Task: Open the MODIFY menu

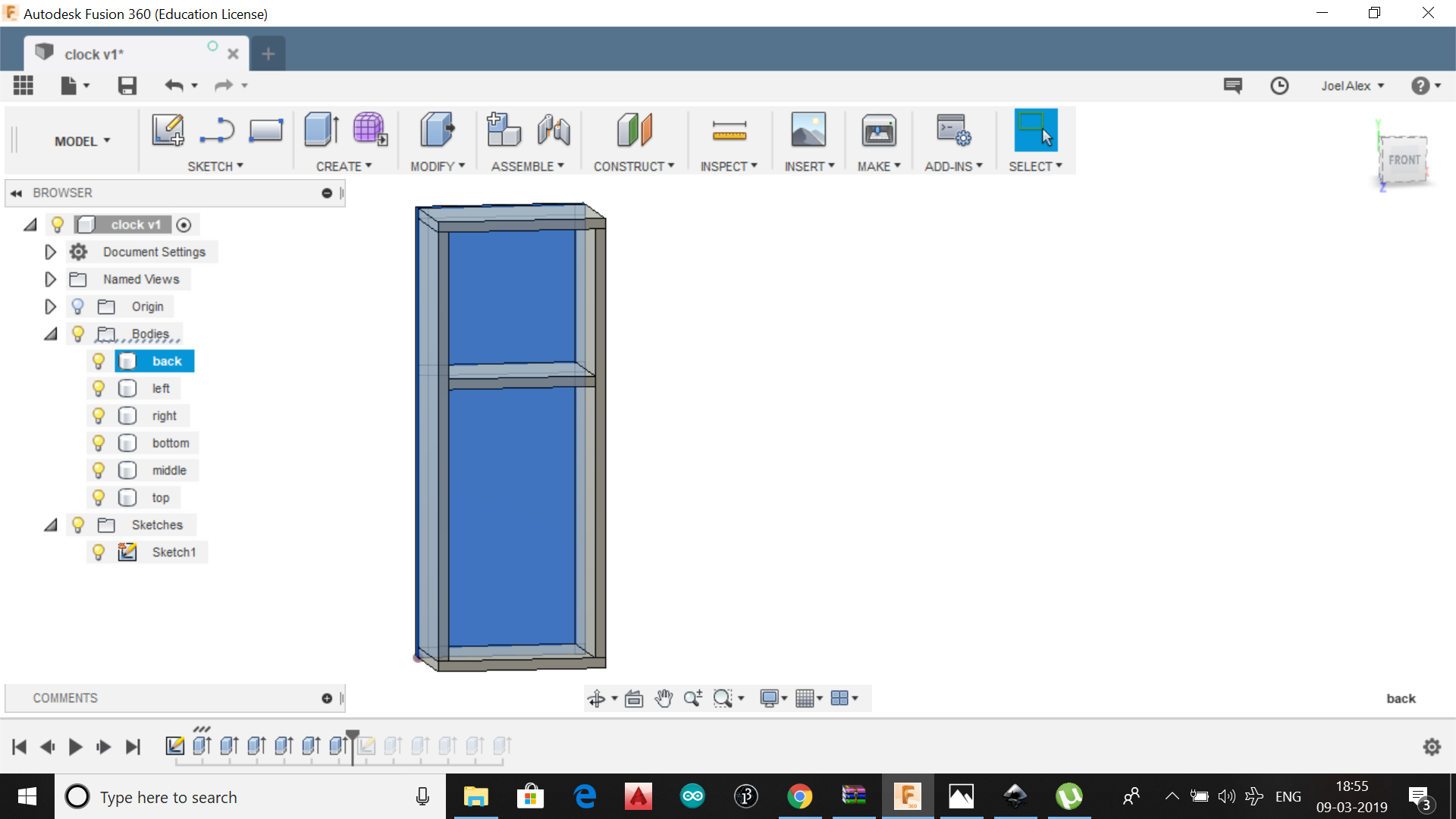Action: point(438,166)
